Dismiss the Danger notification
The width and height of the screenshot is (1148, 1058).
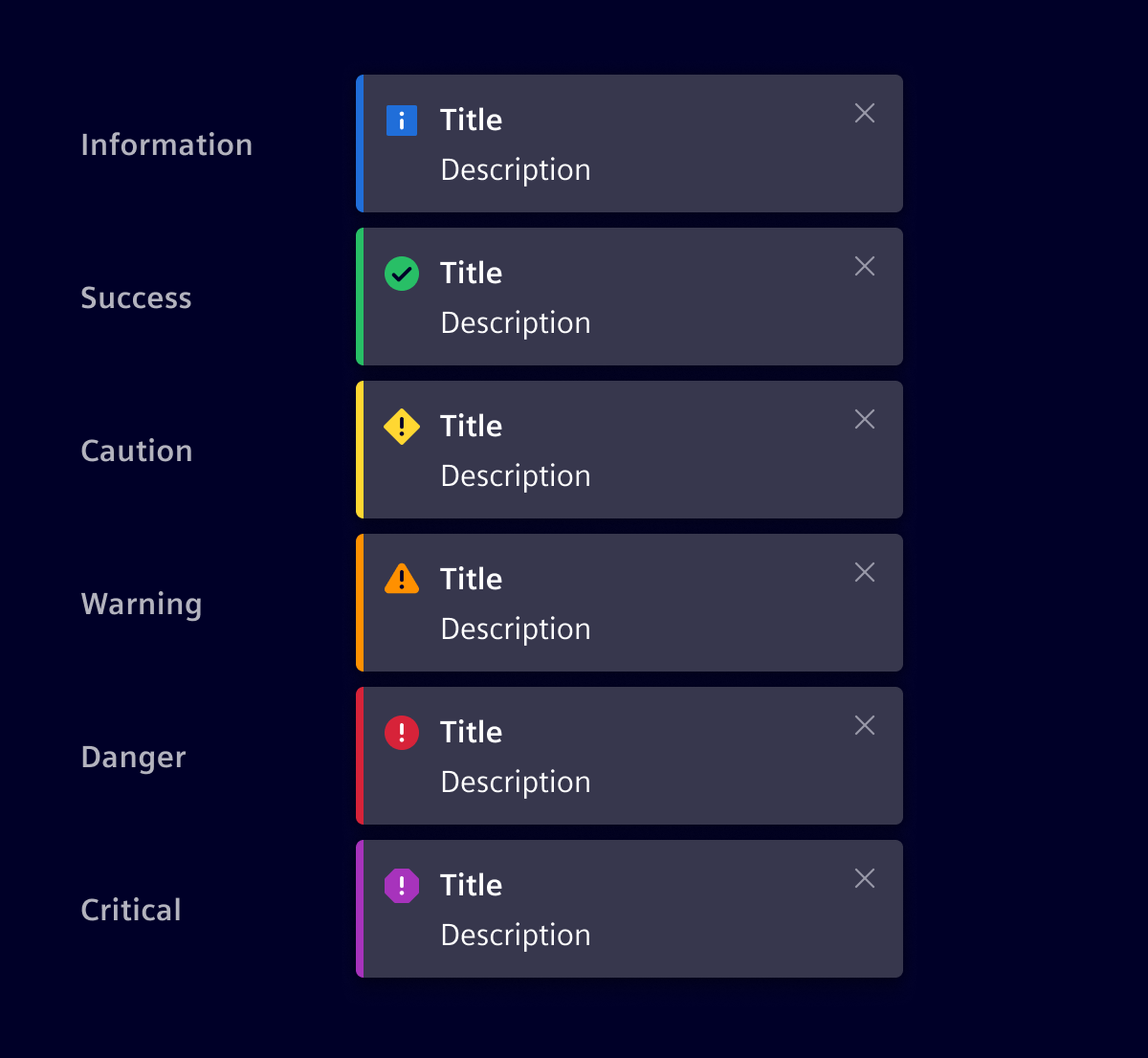click(865, 725)
